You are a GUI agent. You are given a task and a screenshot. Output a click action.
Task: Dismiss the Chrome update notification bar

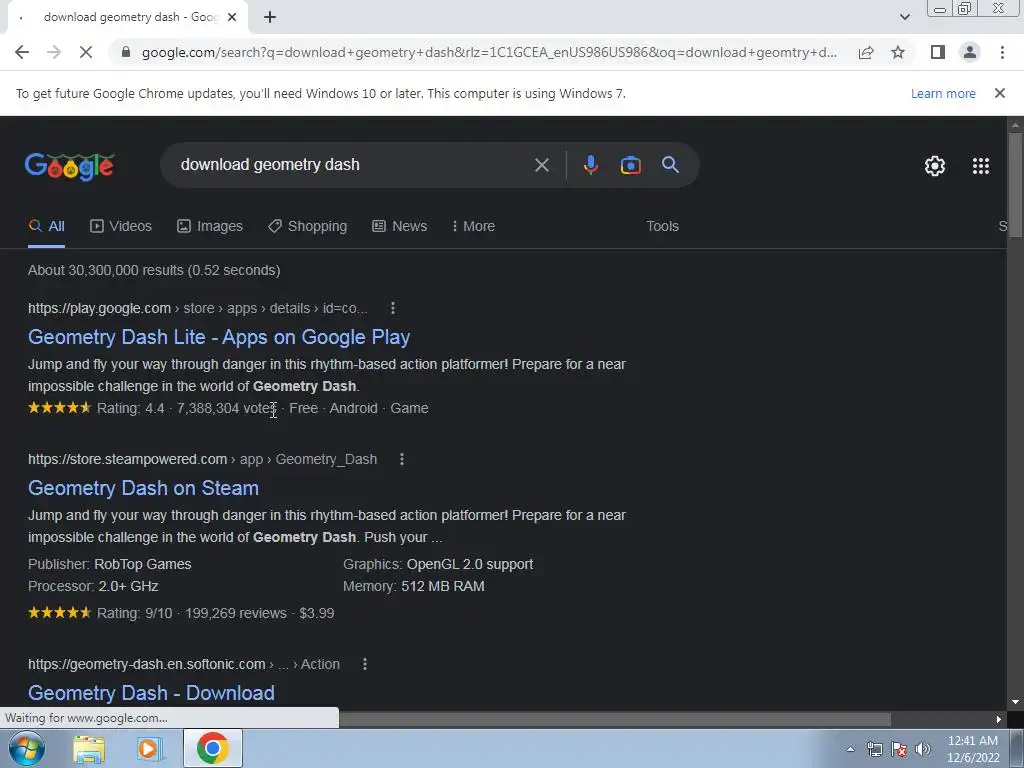pyautogui.click(x=1000, y=93)
